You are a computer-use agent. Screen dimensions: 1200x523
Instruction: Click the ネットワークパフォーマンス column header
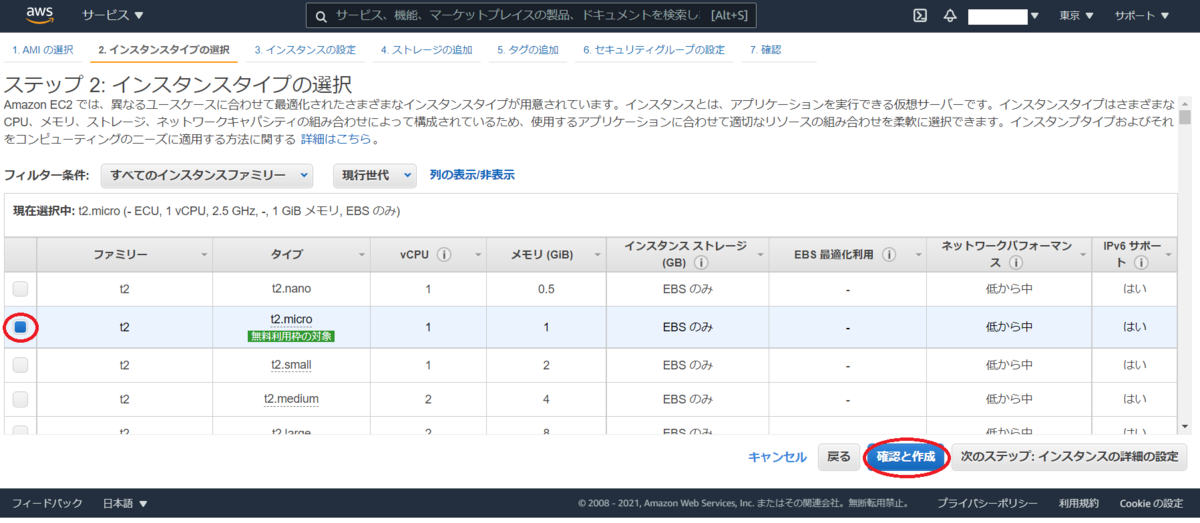tap(1007, 255)
